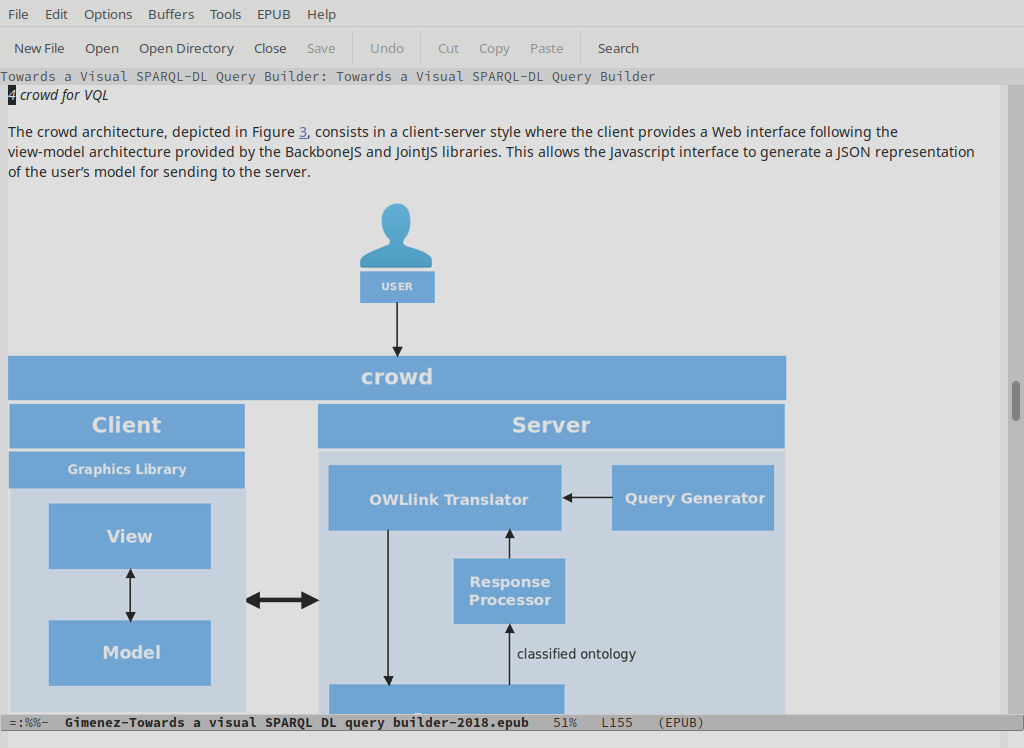Open the Help menu

[x=319, y=14]
